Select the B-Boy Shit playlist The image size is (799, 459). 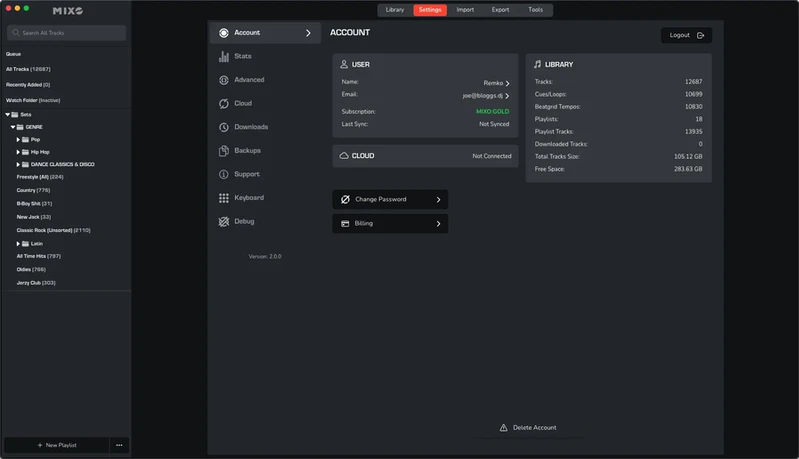tap(34, 204)
